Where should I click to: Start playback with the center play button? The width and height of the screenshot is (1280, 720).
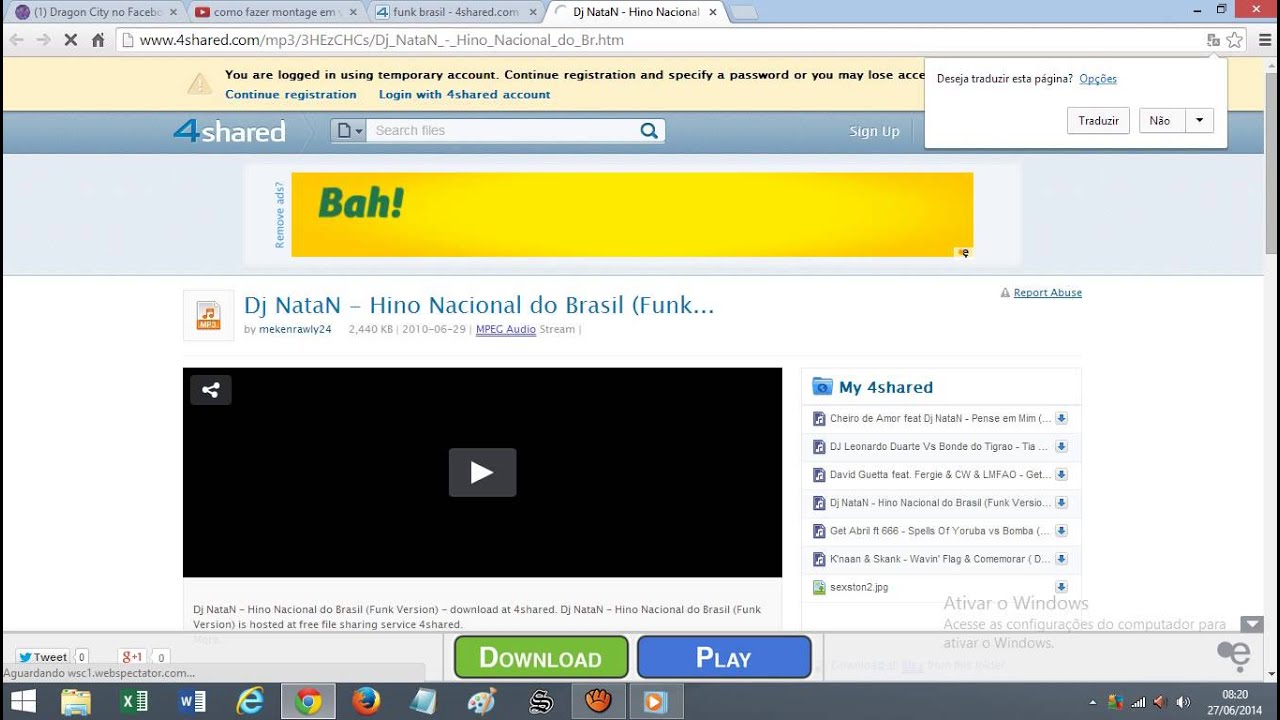pos(482,472)
